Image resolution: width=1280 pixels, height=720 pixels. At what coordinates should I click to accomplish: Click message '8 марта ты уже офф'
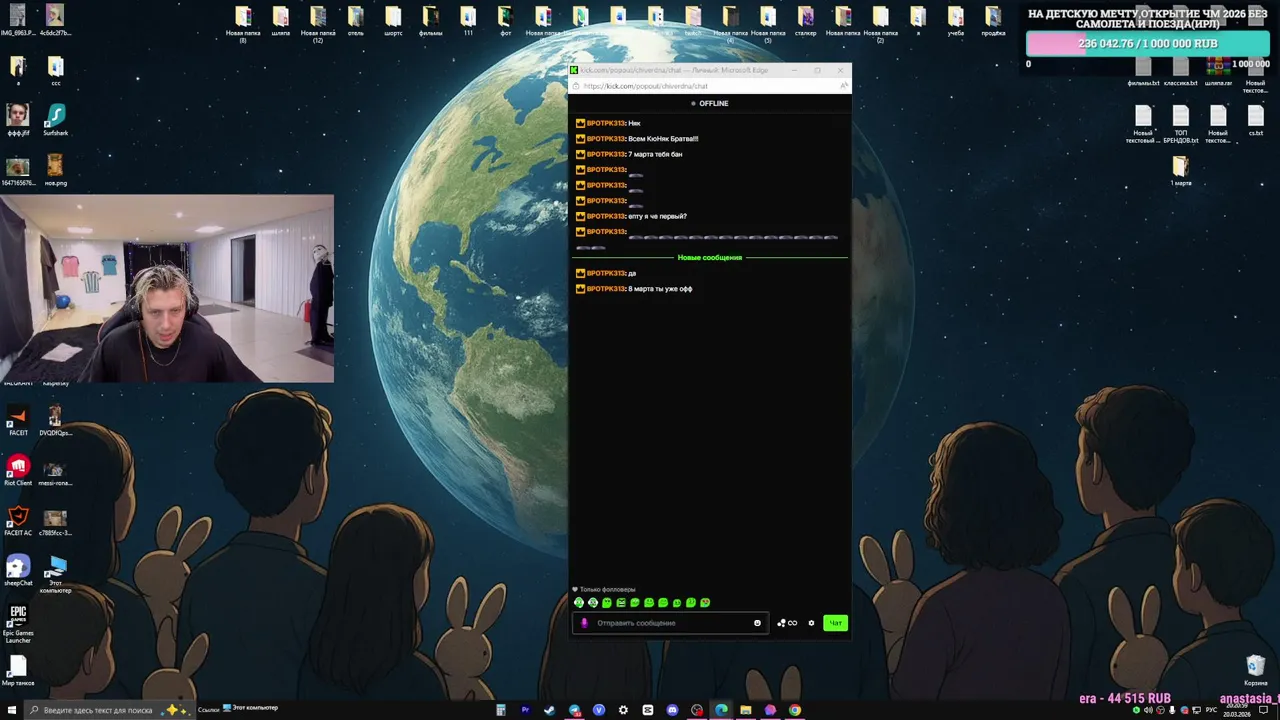pos(660,289)
